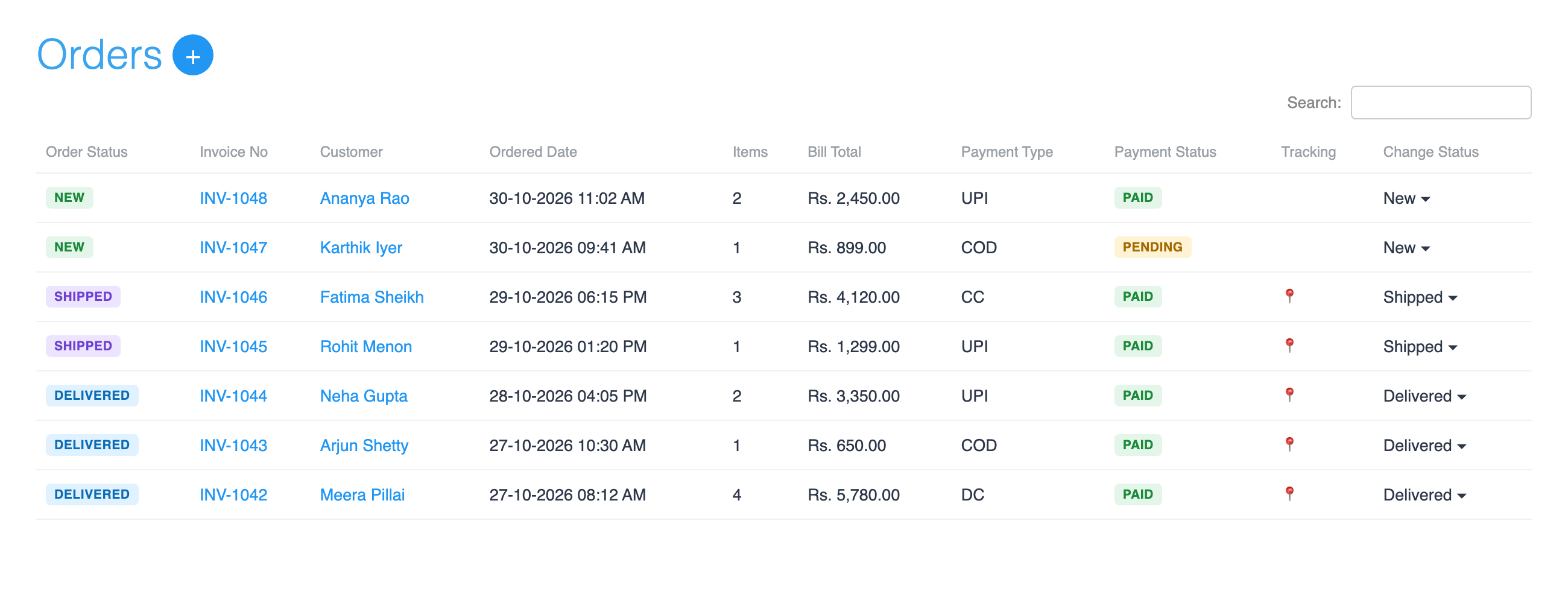The height and width of the screenshot is (603, 1568).
Task: Open invoice INV-1048 link
Action: tap(233, 198)
